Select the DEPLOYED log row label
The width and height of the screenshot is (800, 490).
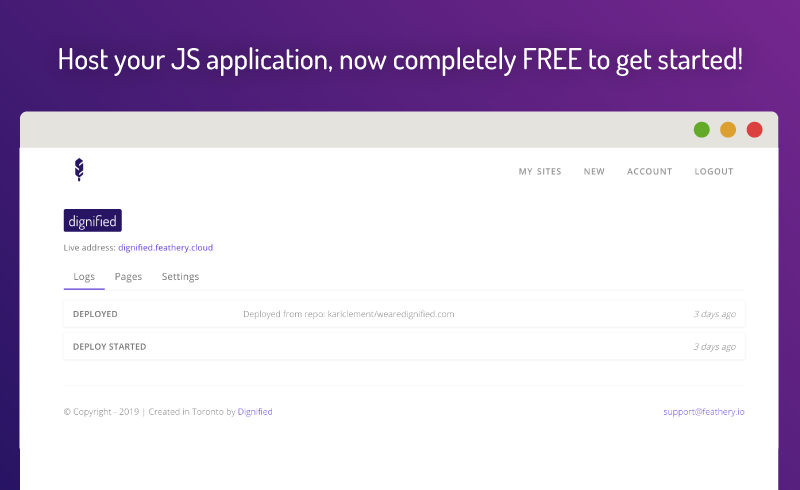[x=95, y=314]
